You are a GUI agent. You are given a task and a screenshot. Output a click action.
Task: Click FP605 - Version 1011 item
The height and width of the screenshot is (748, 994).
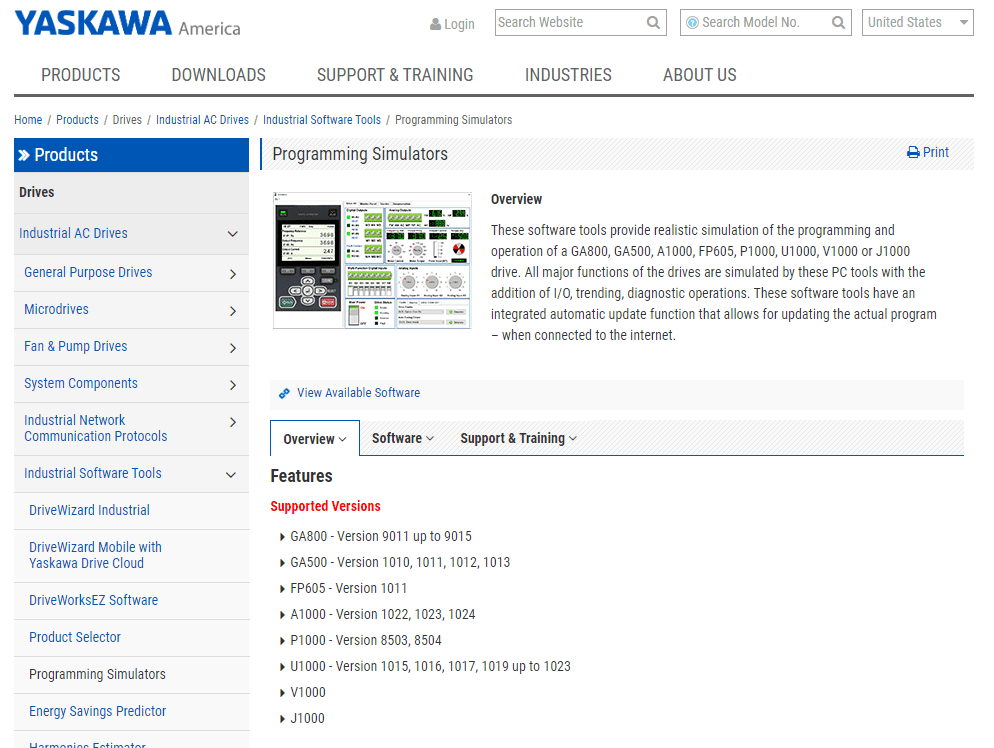click(x=348, y=588)
